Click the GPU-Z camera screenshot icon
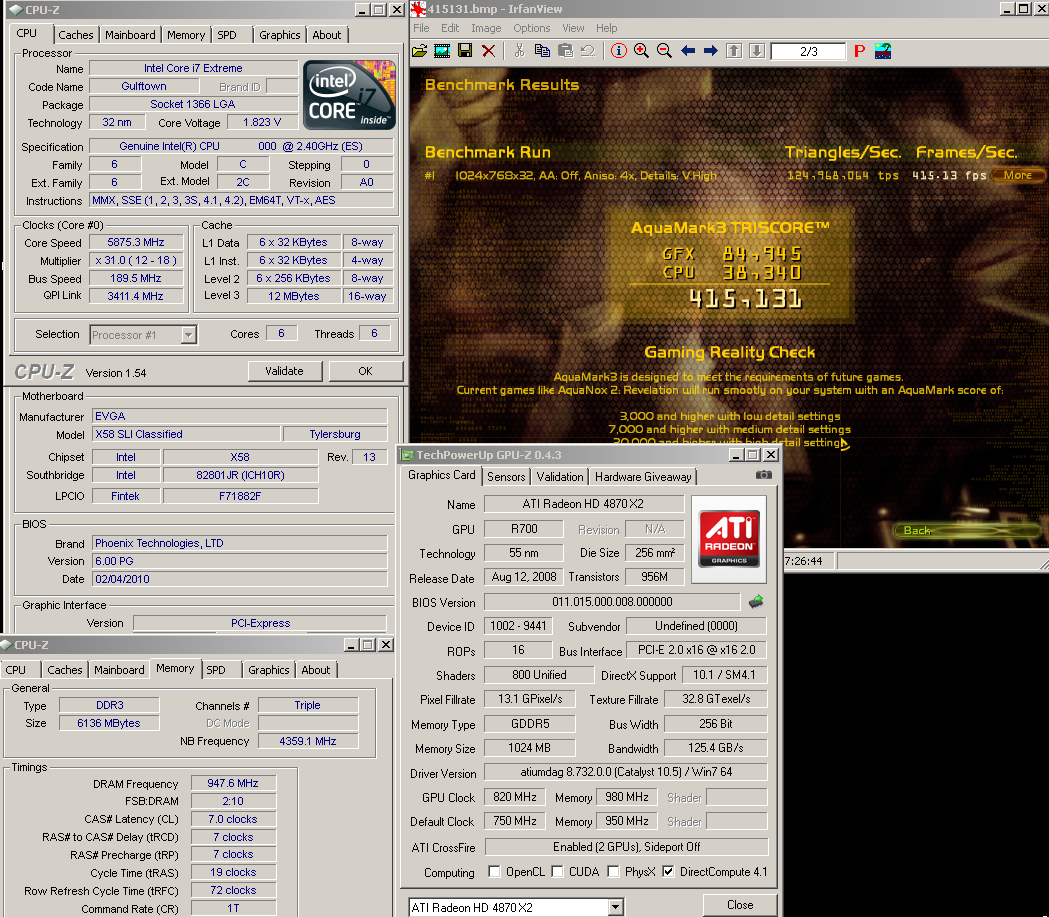The width and height of the screenshot is (1049, 917). click(763, 475)
